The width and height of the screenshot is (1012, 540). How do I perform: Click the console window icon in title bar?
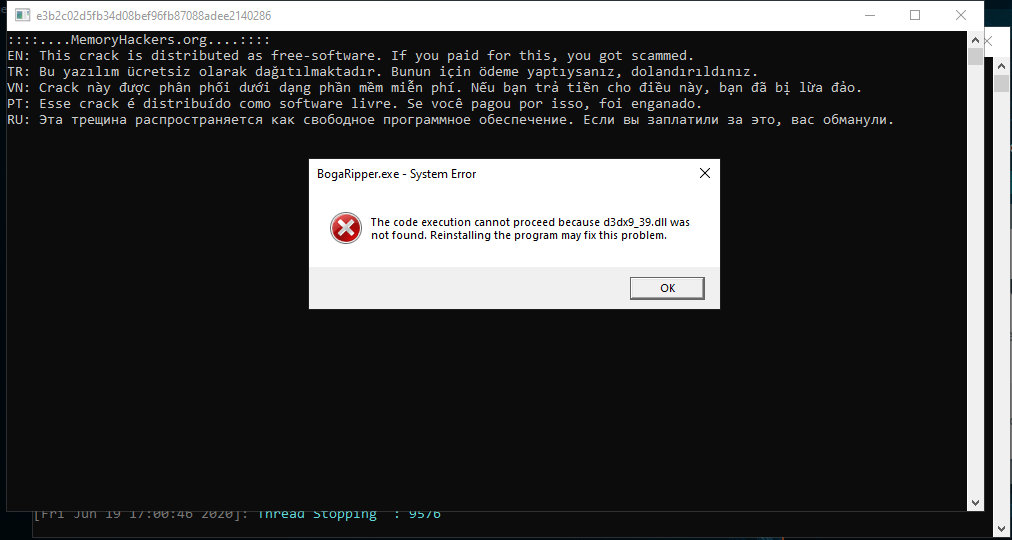click(x=22, y=15)
